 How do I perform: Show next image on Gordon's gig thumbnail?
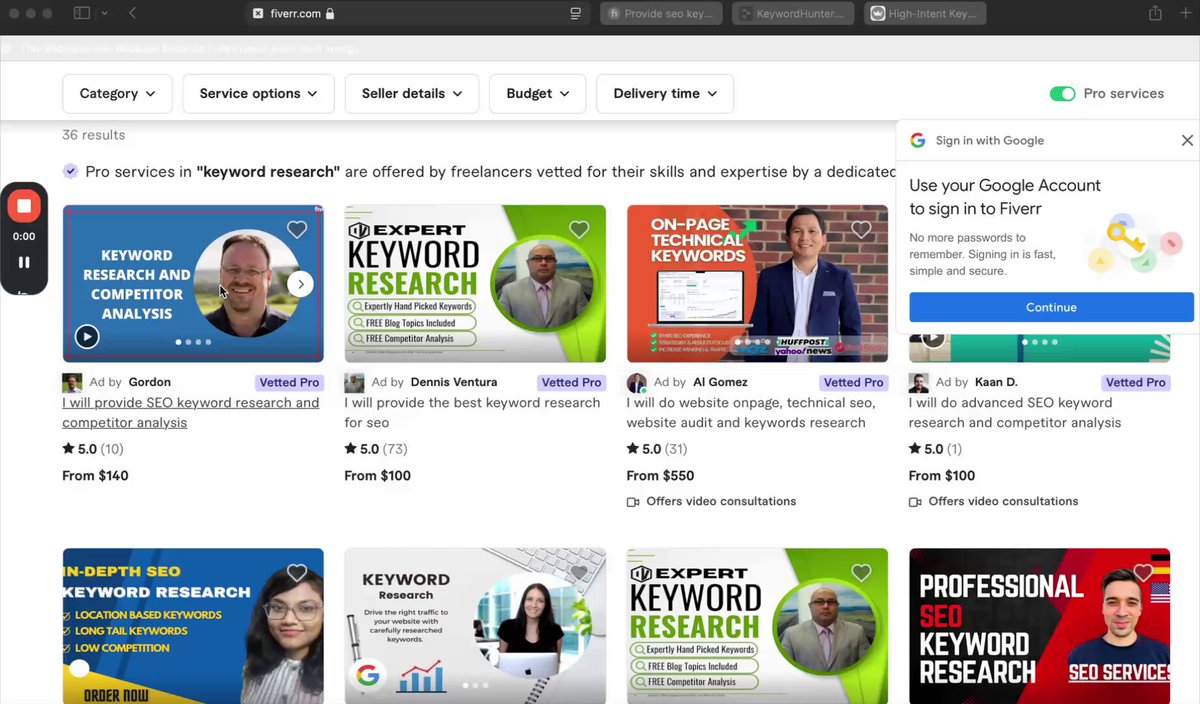coord(300,284)
